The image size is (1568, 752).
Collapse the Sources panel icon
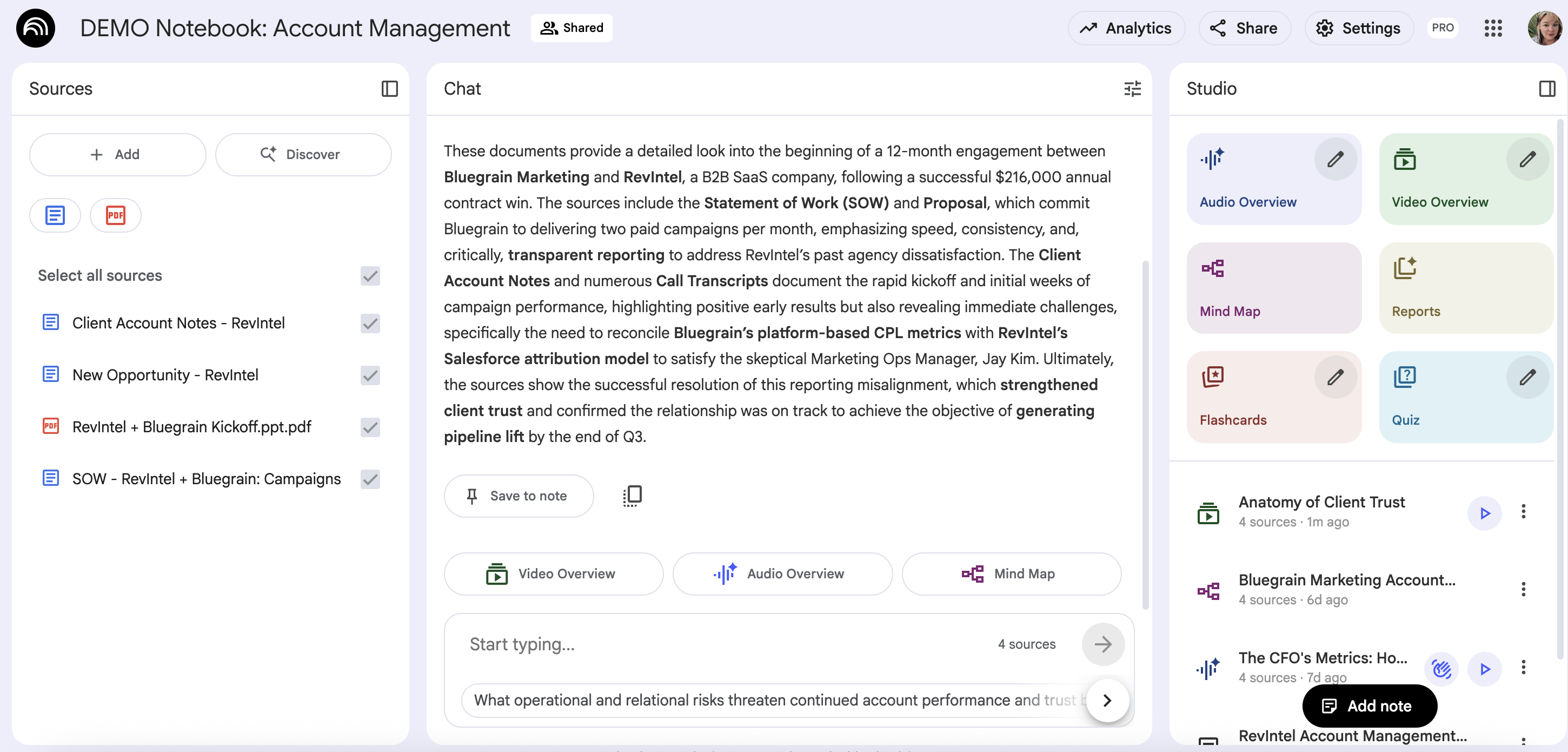tap(389, 89)
